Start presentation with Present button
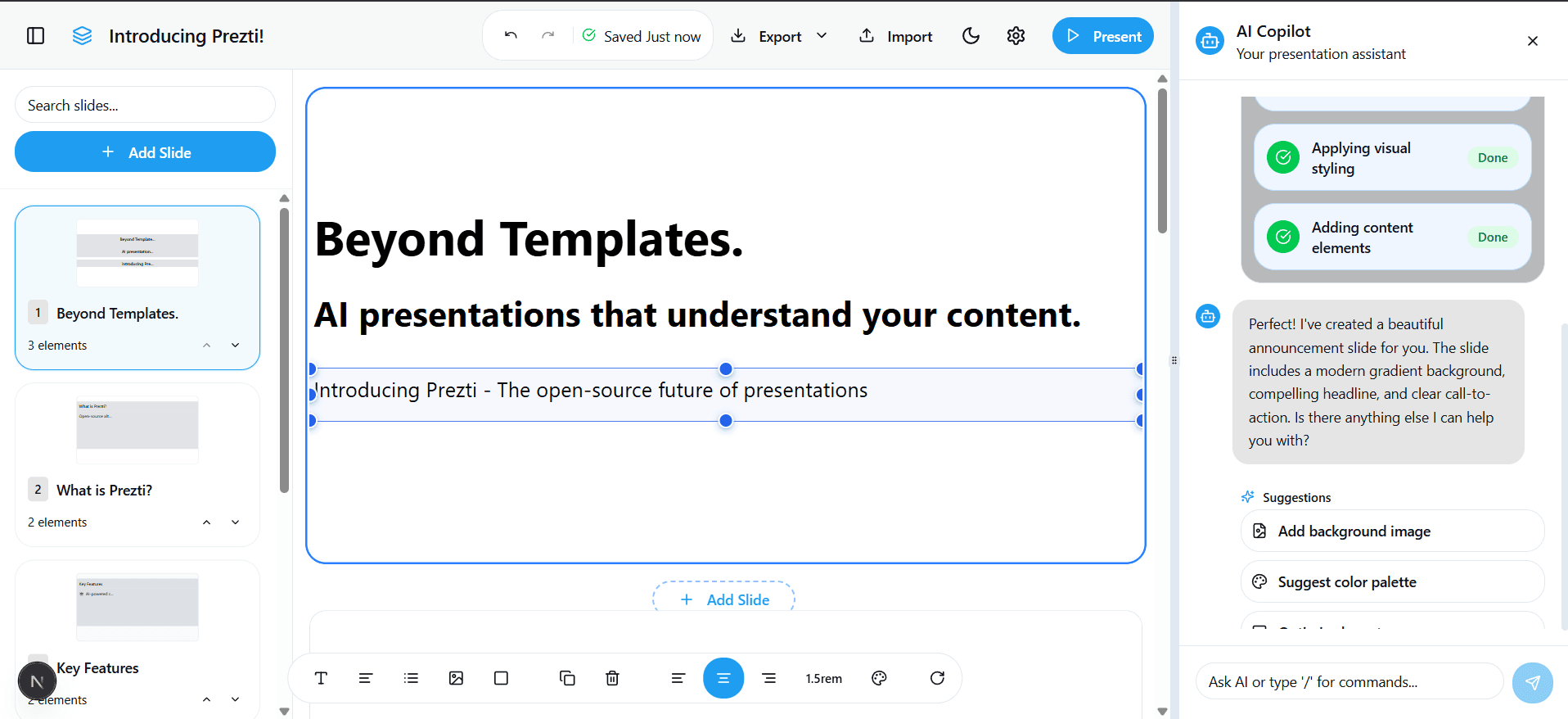The height and width of the screenshot is (719, 1568). [x=1103, y=36]
